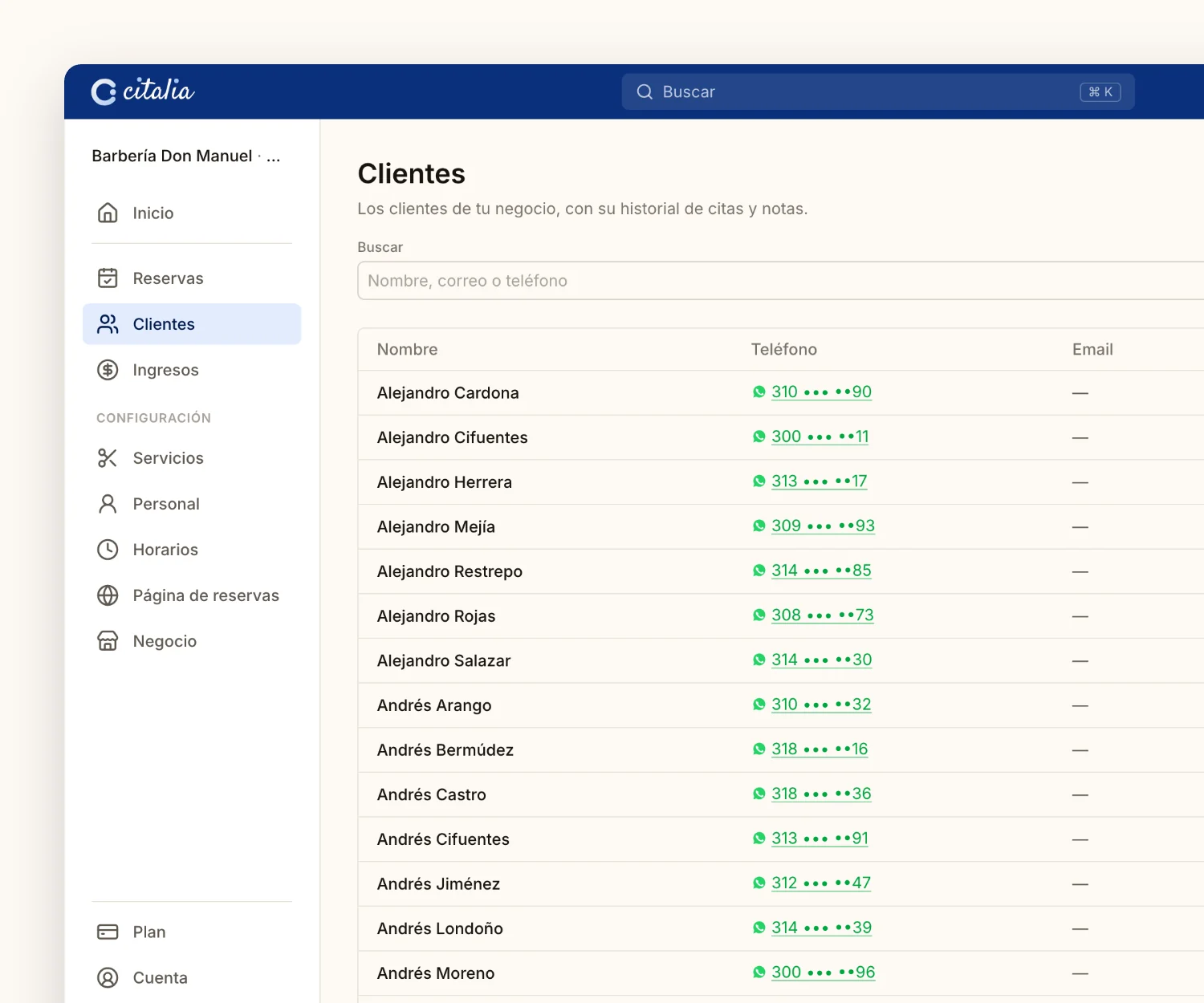Click the Reservas calendar icon
Image resolution: width=1204 pixels, height=1003 pixels.
[x=108, y=278]
